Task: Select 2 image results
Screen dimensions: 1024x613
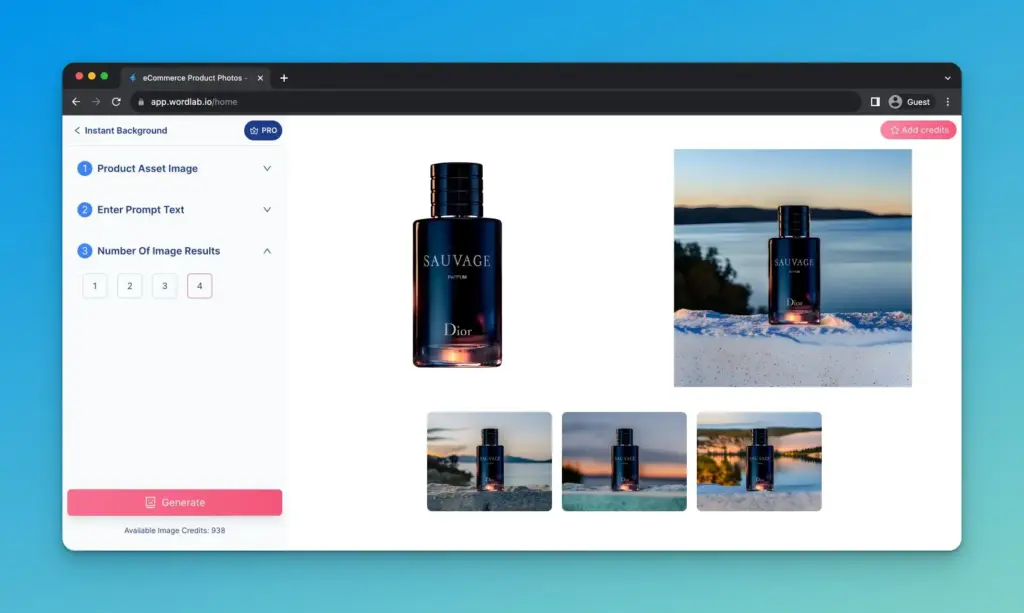Action: tap(129, 286)
